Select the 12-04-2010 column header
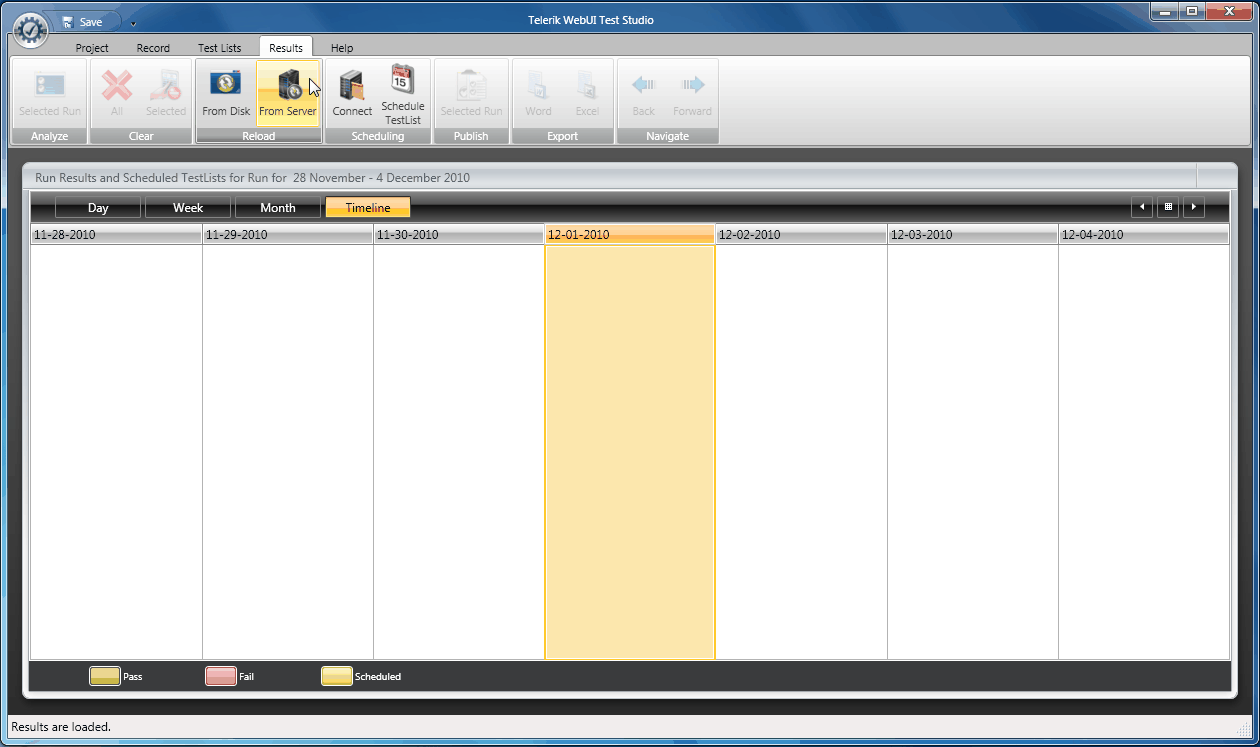 pyautogui.click(x=1144, y=235)
